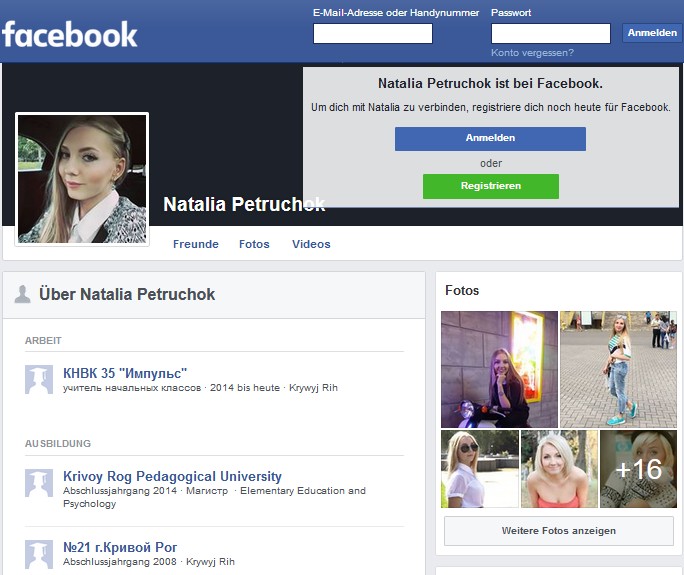Click the КНВК 35 Импульс workplace icon
Viewport: 684px width, 575px height.
[39, 379]
